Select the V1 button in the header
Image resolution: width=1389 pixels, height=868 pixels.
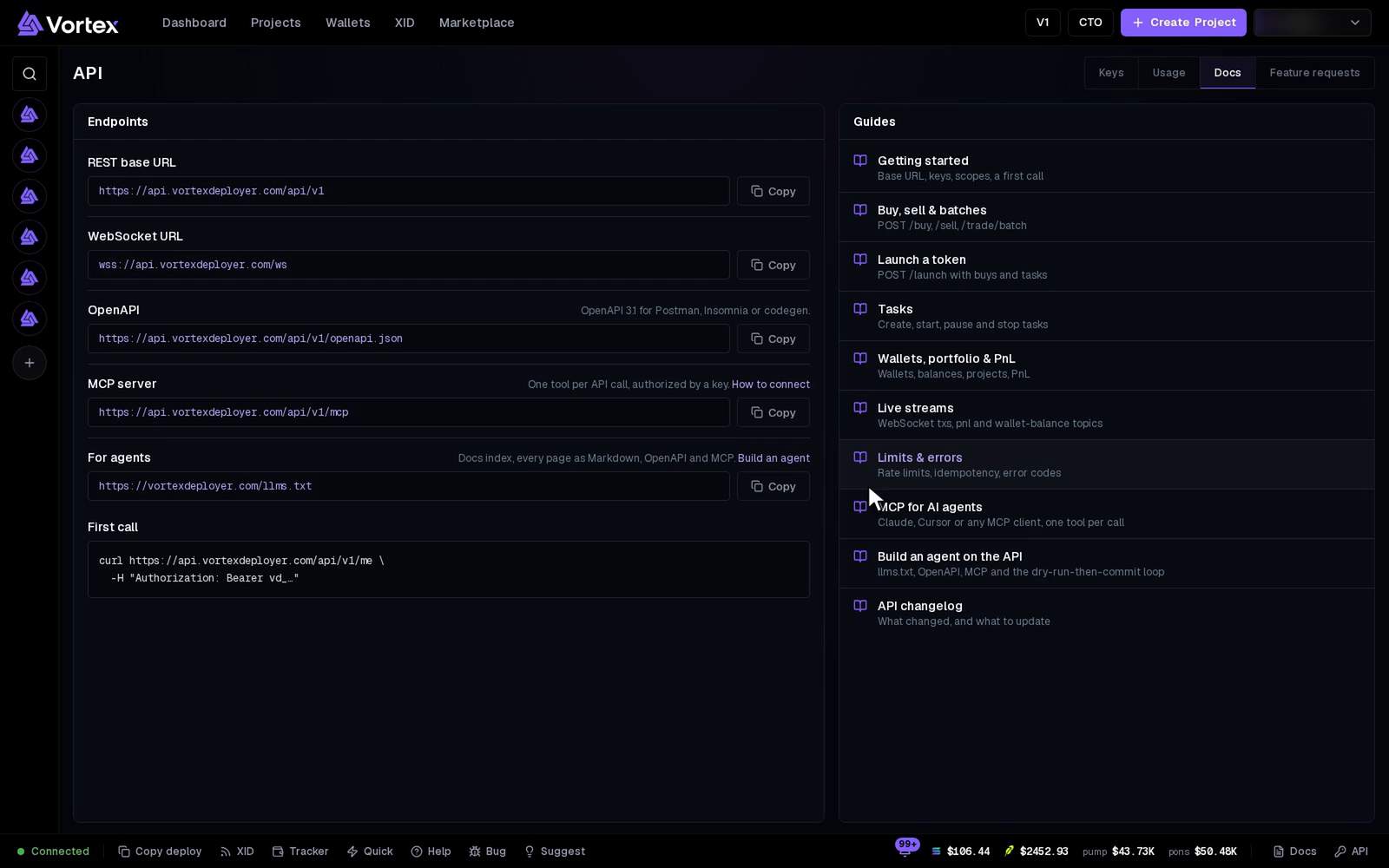pos(1043,23)
